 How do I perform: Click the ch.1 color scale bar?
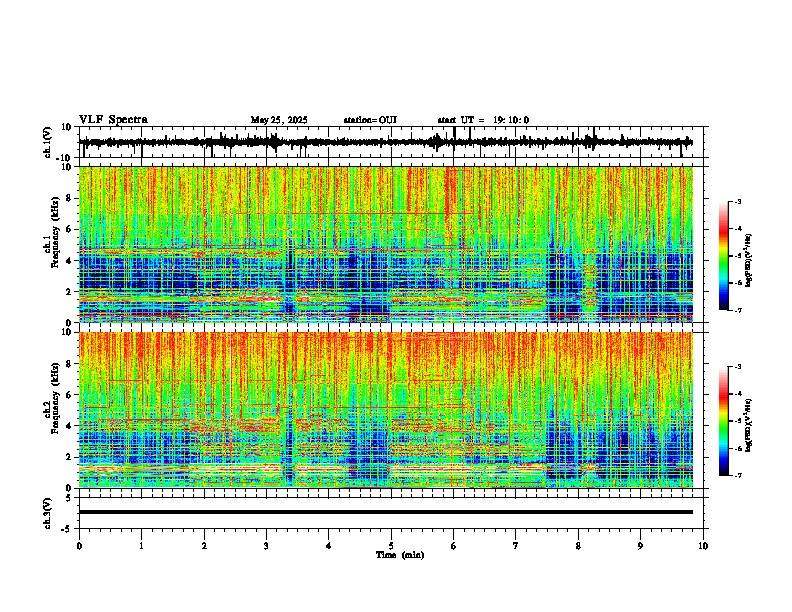point(724,256)
